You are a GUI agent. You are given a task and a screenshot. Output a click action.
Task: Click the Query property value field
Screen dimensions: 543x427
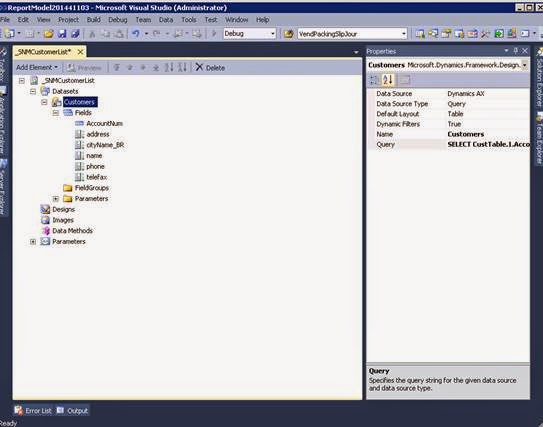(488, 144)
